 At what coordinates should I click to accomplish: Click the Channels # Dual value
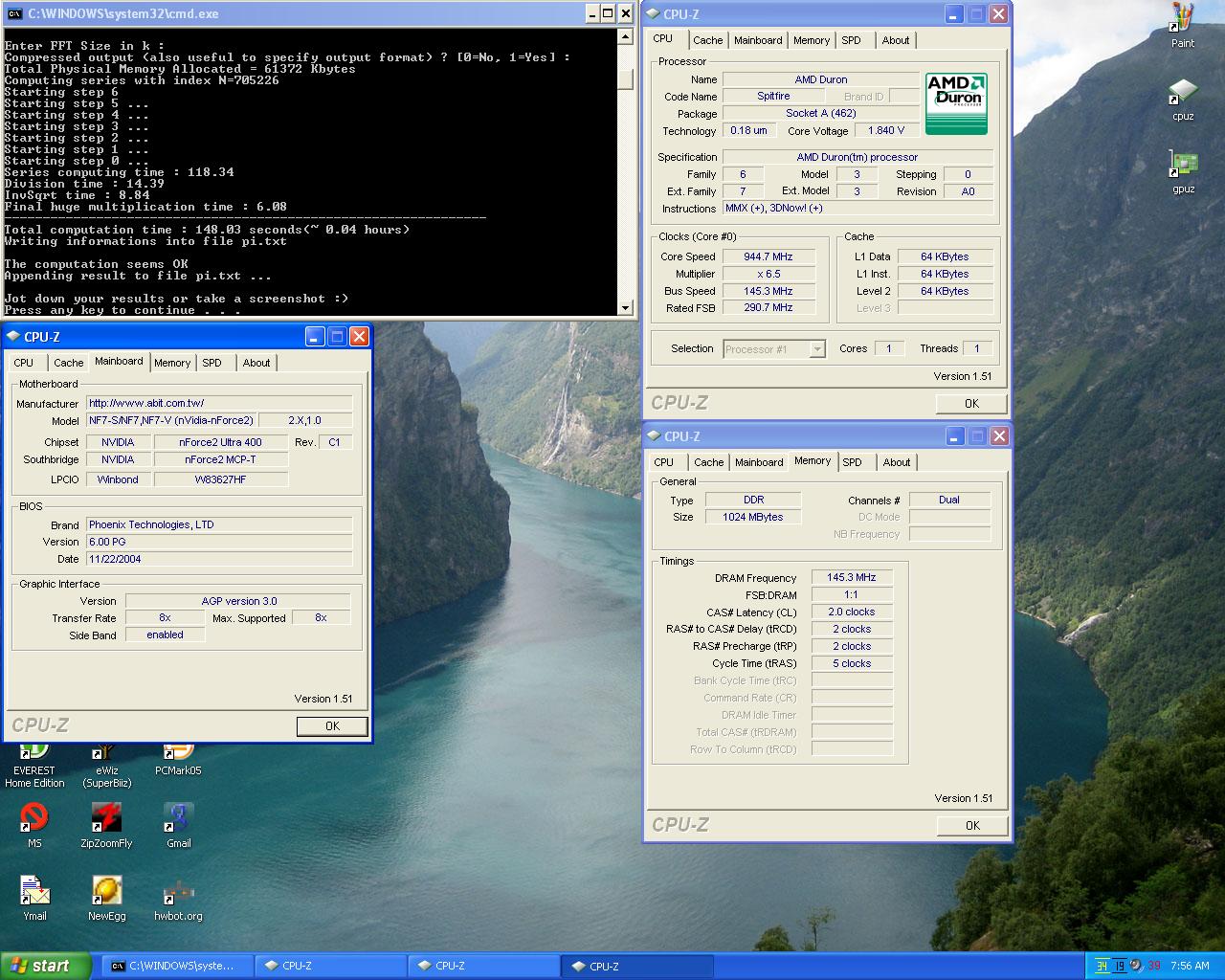pyautogui.click(x=949, y=500)
